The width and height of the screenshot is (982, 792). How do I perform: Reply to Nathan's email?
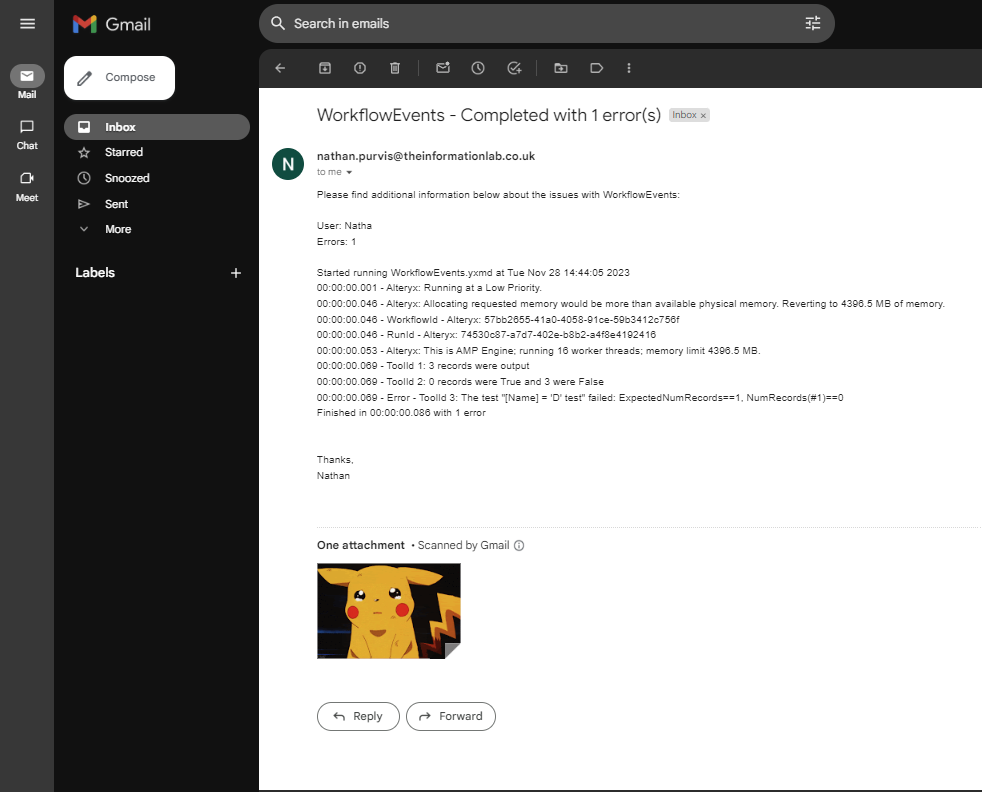(358, 716)
